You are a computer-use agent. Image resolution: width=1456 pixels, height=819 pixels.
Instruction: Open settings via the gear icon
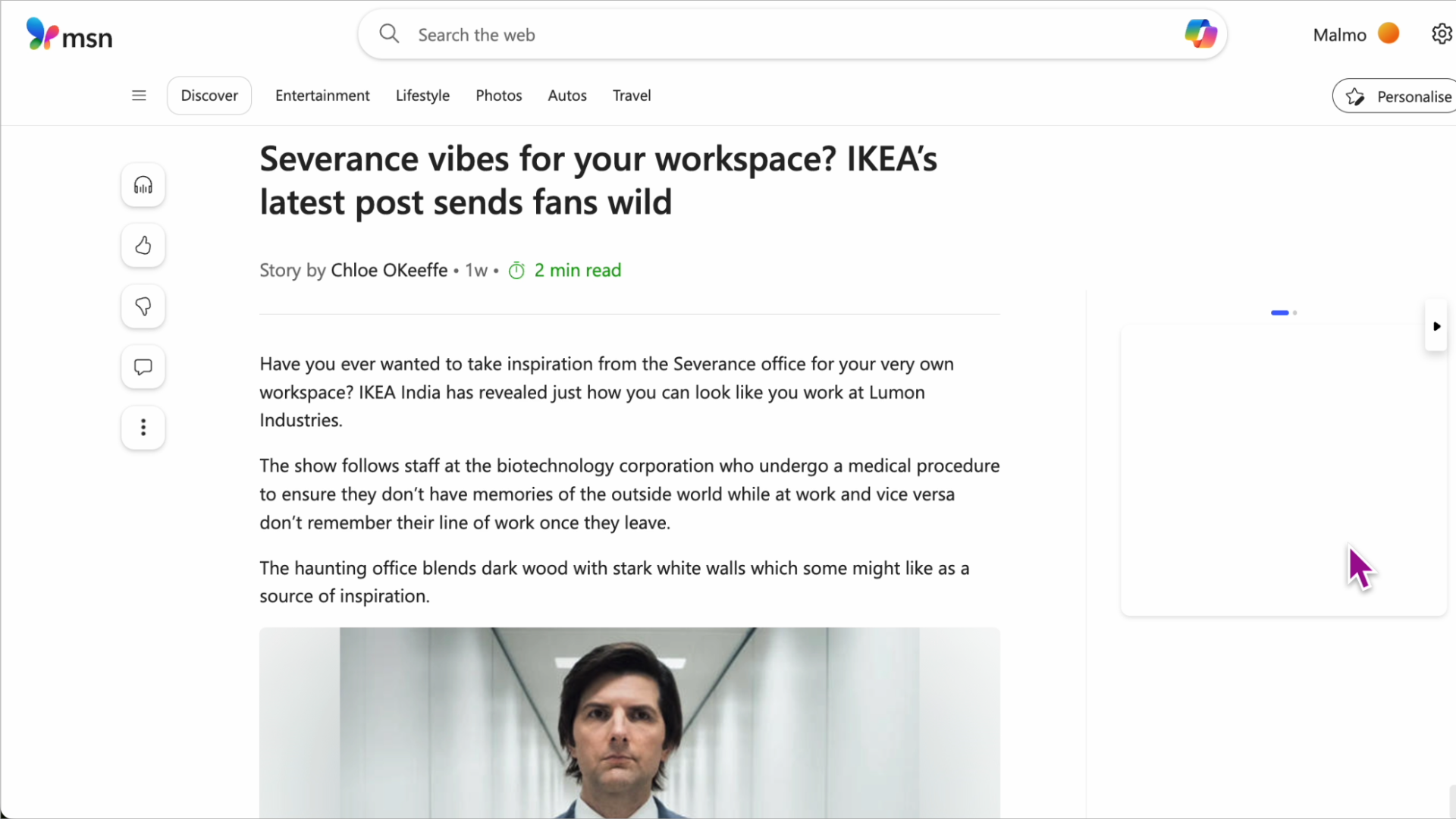point(1441,34)
